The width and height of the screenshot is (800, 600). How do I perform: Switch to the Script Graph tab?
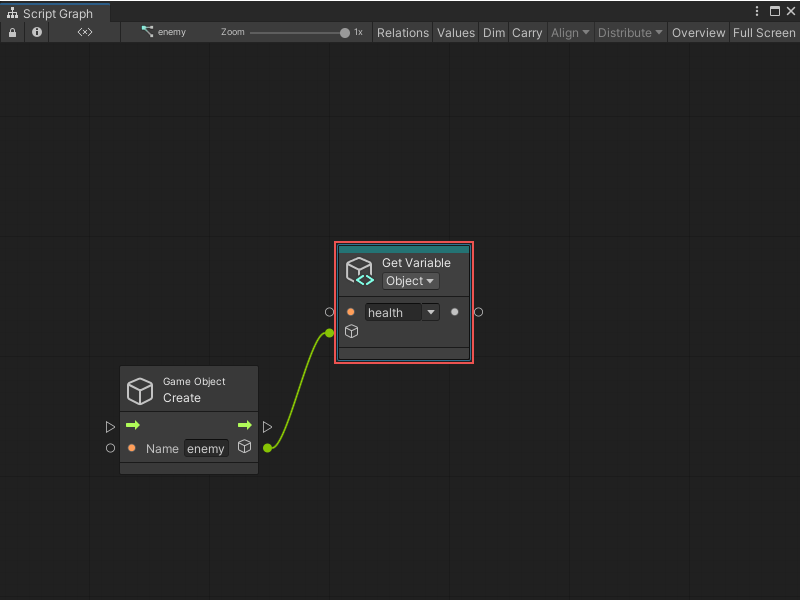tap(55, 13)
